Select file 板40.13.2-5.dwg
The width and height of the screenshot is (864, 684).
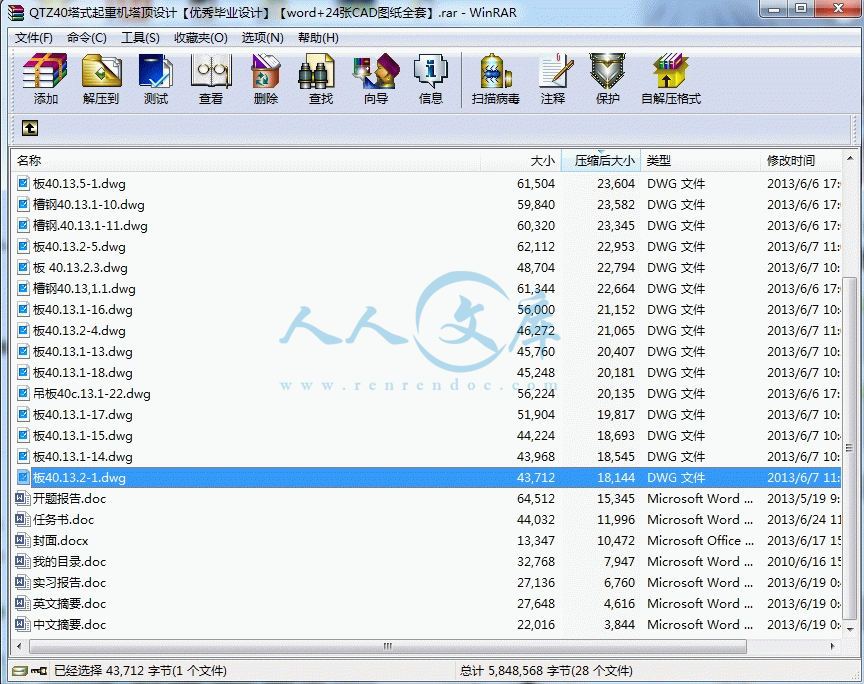click(x=79, y=246)
